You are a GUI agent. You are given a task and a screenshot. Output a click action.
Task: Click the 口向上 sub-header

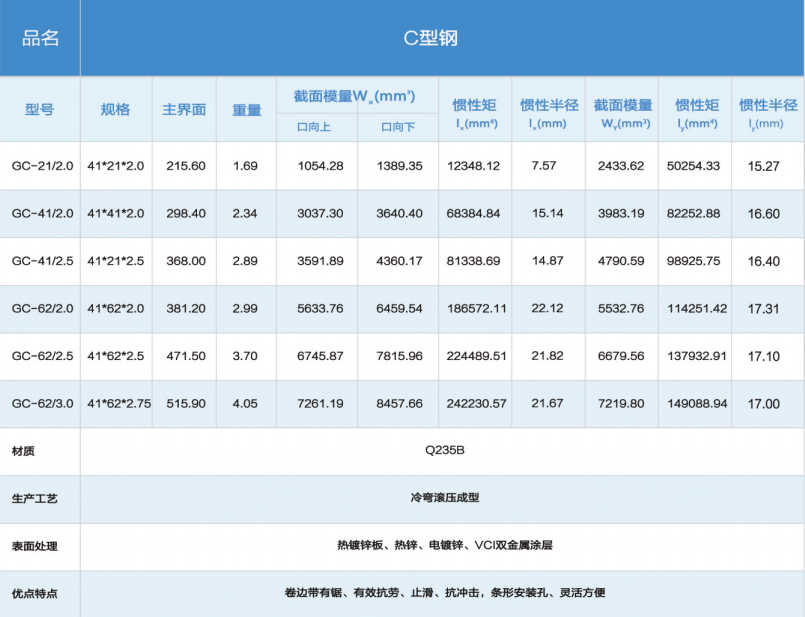pyautogui.click(x=314, y=127)
